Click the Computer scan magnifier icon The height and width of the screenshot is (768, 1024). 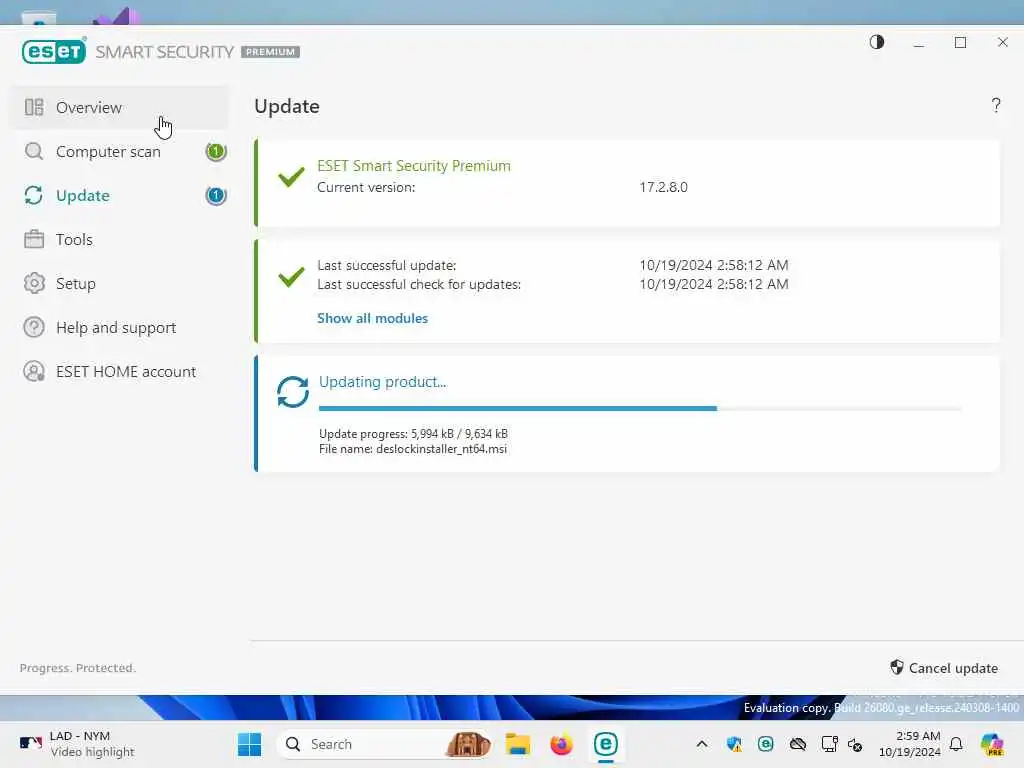click(34, 152)
